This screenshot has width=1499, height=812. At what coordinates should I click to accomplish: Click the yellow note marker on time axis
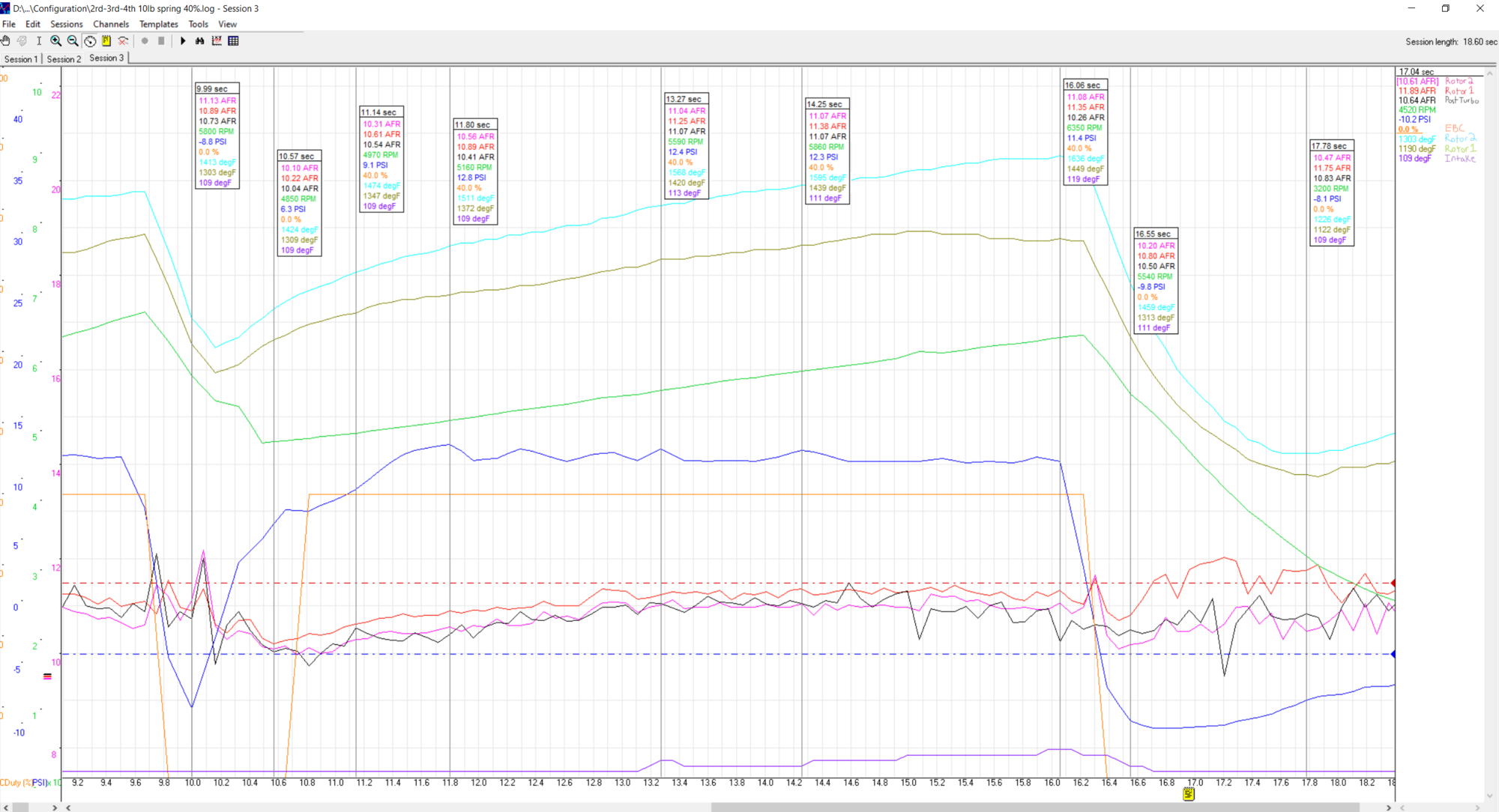point(1188,794)
